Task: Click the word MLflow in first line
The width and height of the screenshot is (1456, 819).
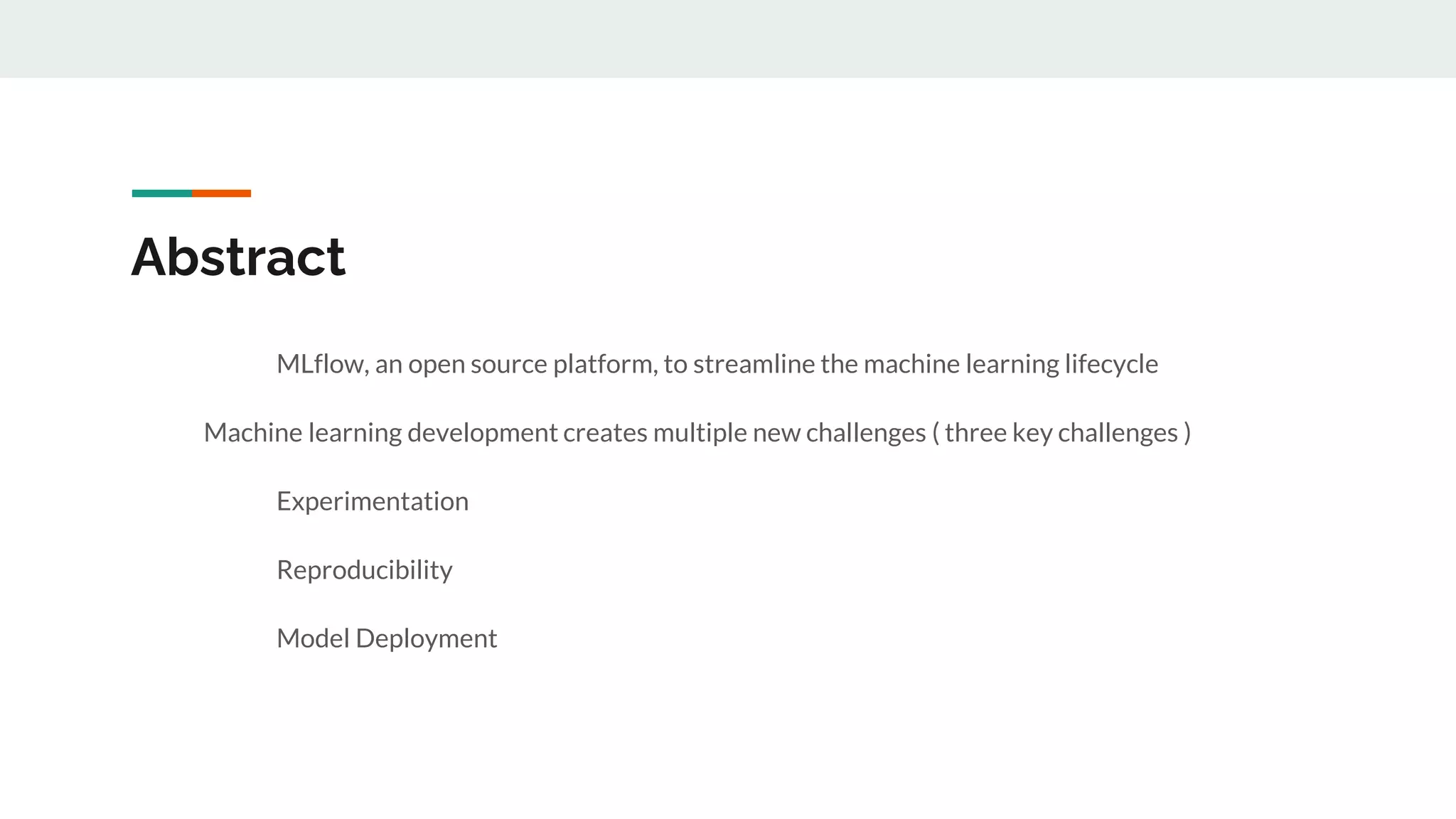Action: (321, 364)
